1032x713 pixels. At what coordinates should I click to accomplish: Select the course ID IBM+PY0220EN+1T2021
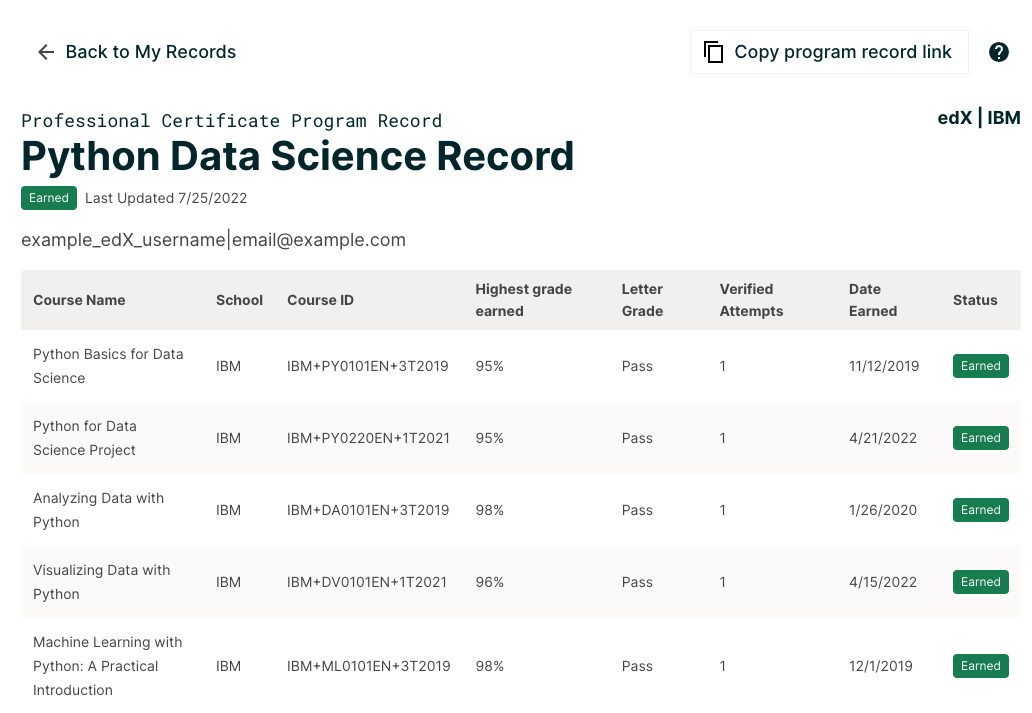click(367, 438)
